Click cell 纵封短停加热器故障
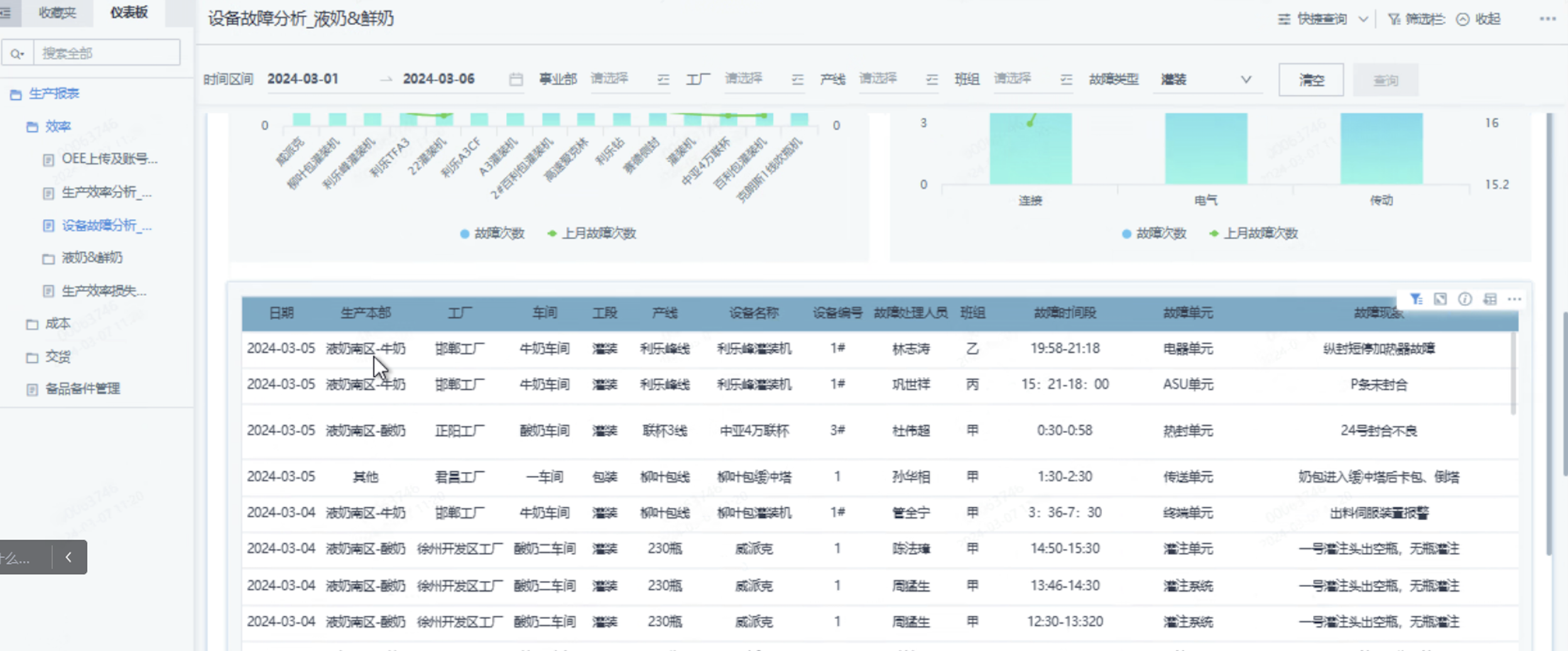 point(1378,349)
